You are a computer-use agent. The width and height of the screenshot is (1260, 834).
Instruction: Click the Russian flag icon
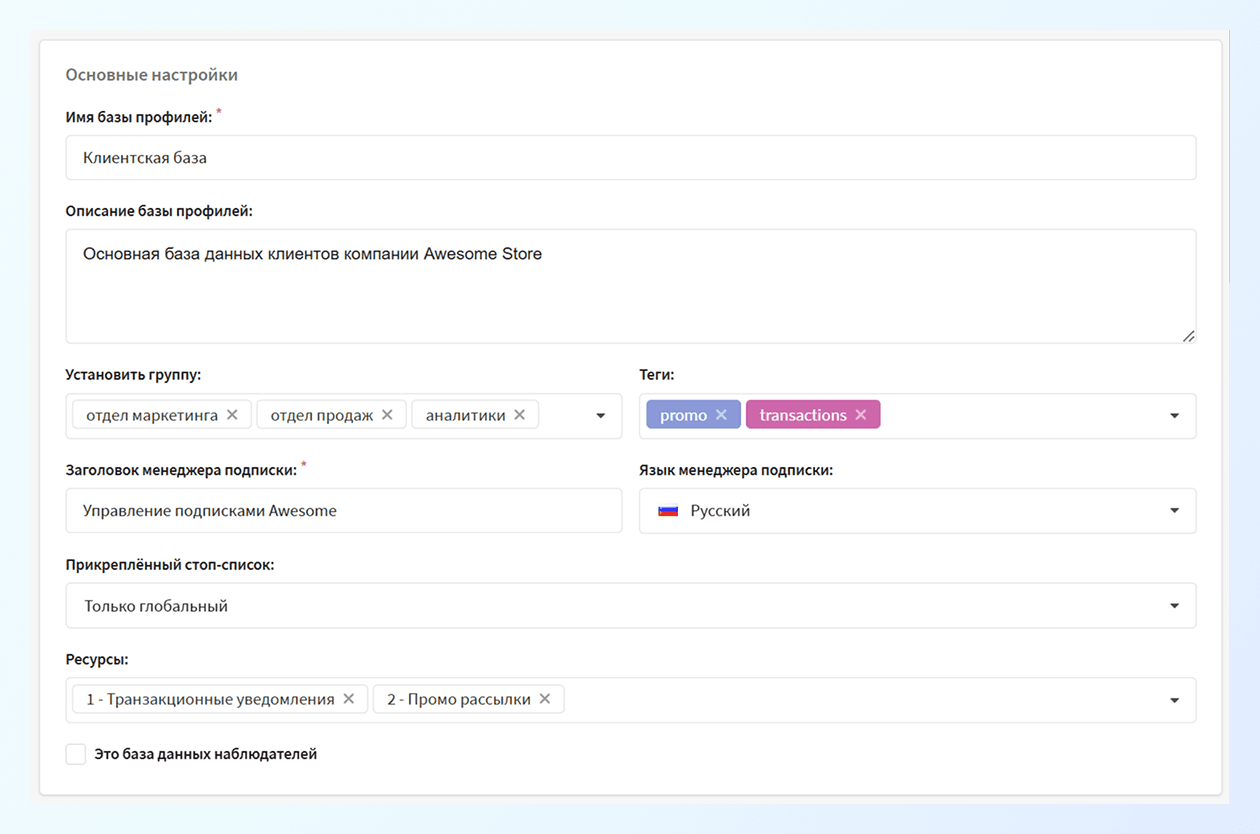[x=668, y=511]
